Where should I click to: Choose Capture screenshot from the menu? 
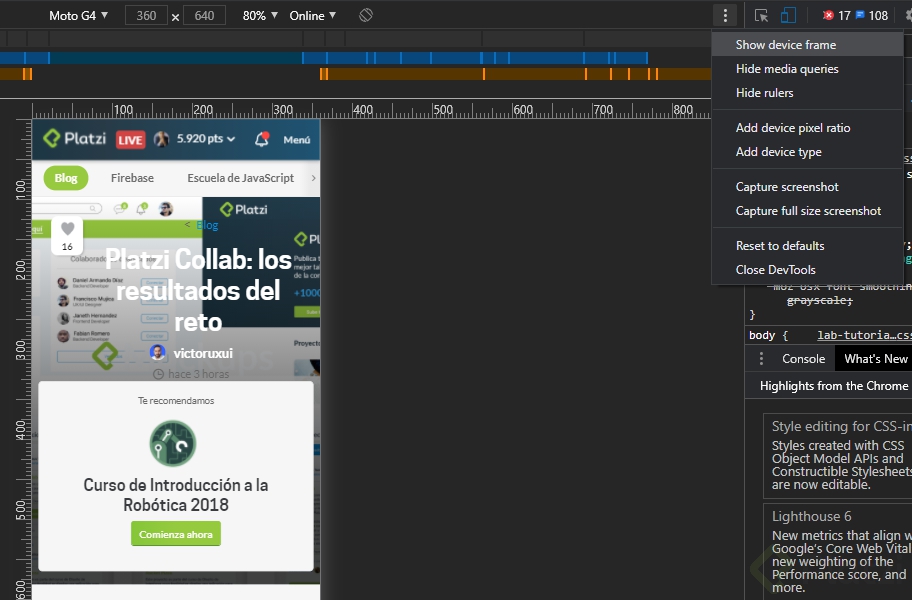(x=807, y=187)
